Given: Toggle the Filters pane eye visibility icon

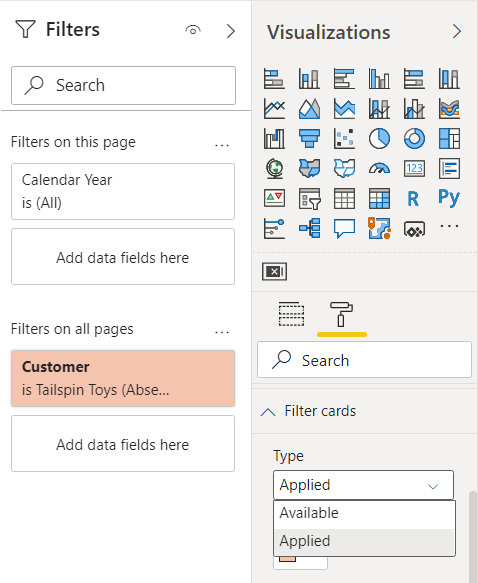Looking at the screenshot, I should point(193,30).
